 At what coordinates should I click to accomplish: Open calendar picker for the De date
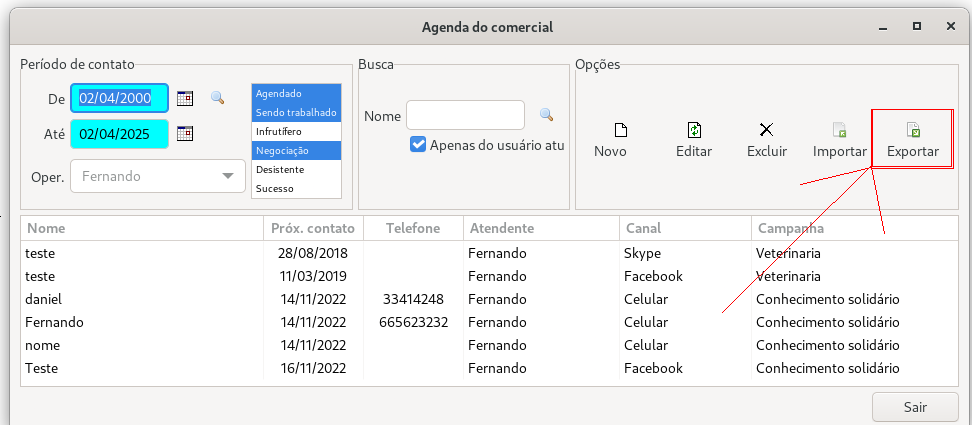[185, 98]
